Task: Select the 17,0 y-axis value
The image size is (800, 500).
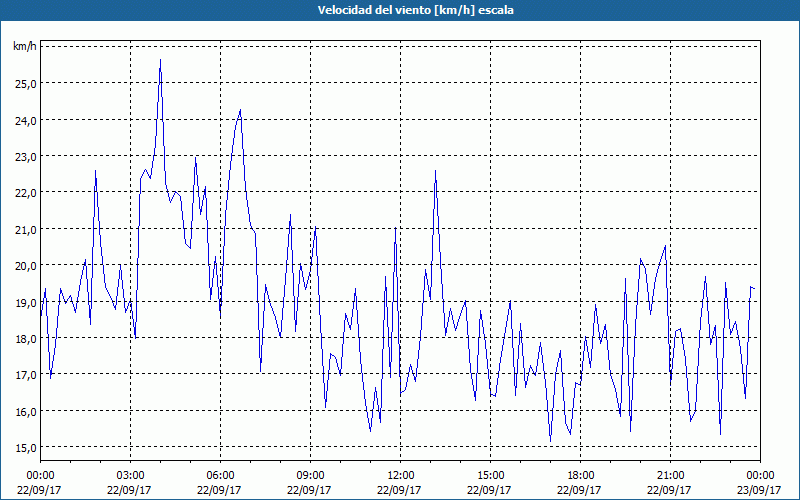Action: pos(26,375)
